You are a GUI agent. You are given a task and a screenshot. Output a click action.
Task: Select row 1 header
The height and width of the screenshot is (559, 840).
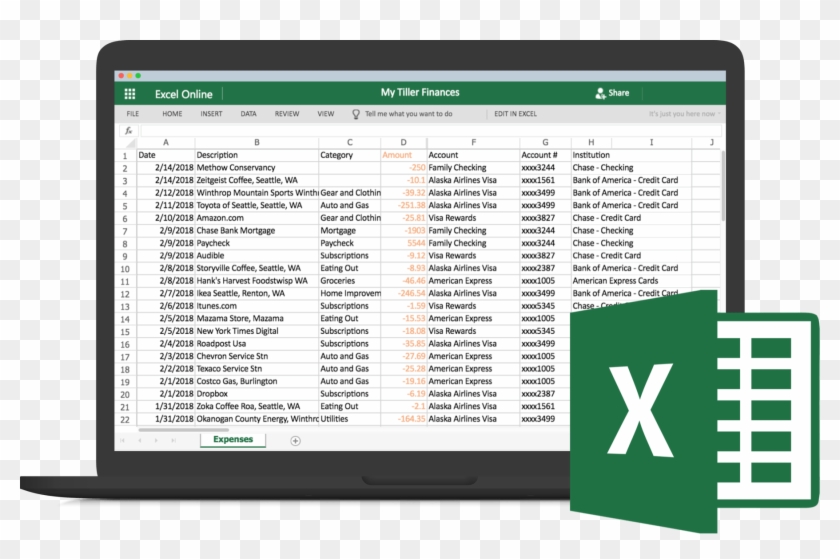(125, 155)
